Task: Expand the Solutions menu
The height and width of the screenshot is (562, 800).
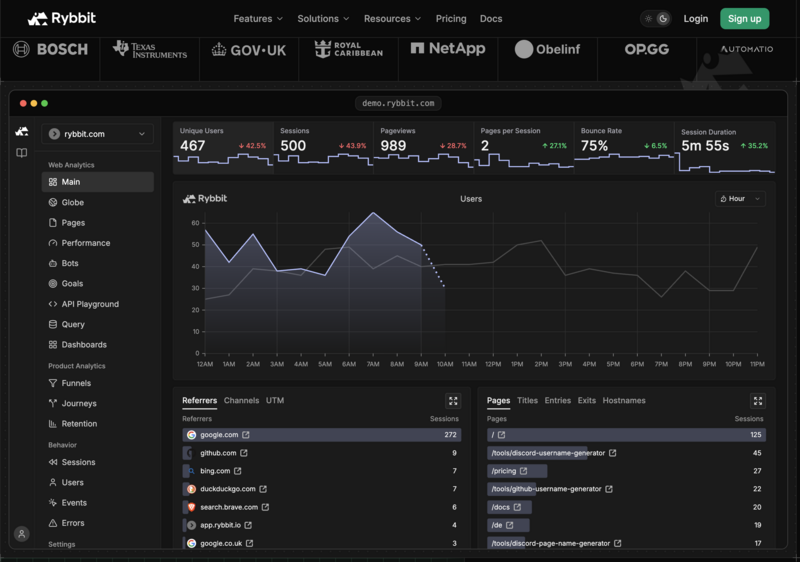Action: click(323, 19)
